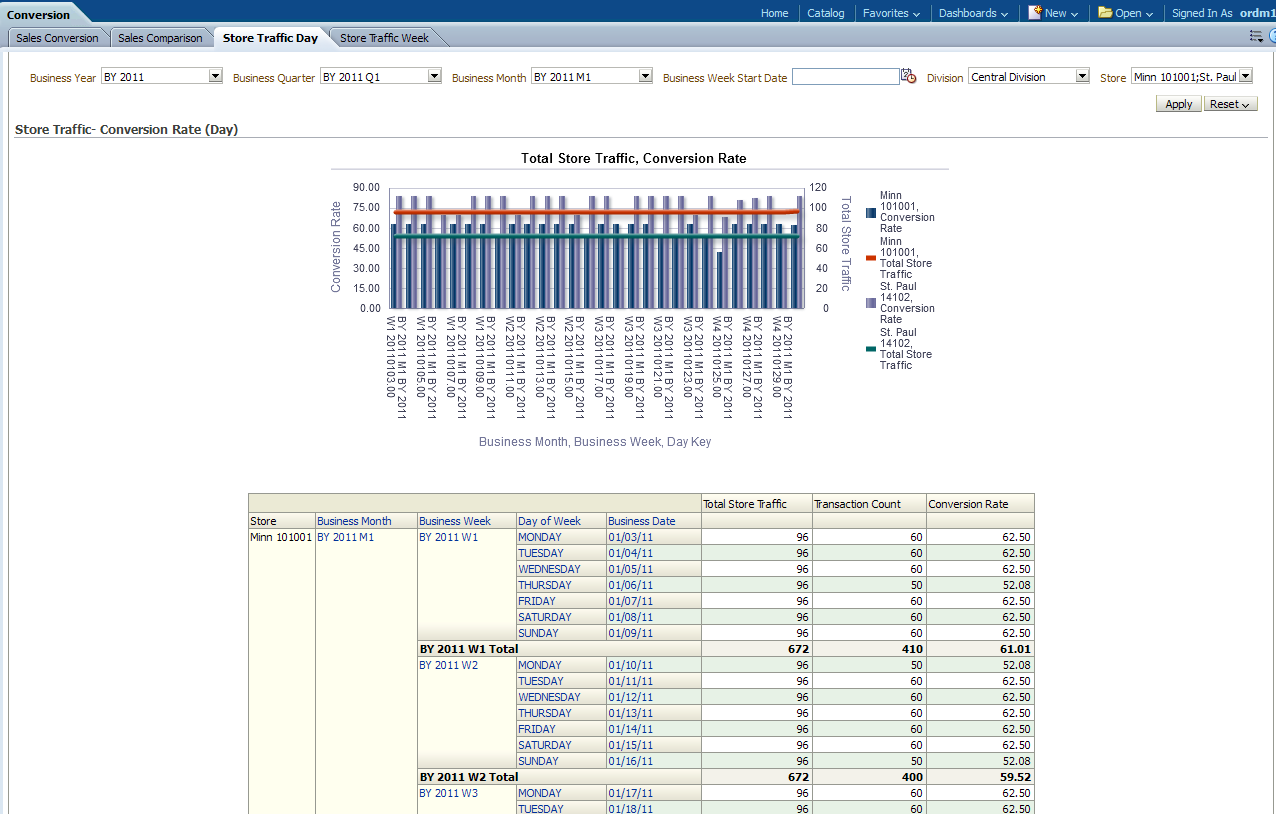
Task: Click the Minn 101001 store cell
Action: click(x=281, y=537)
